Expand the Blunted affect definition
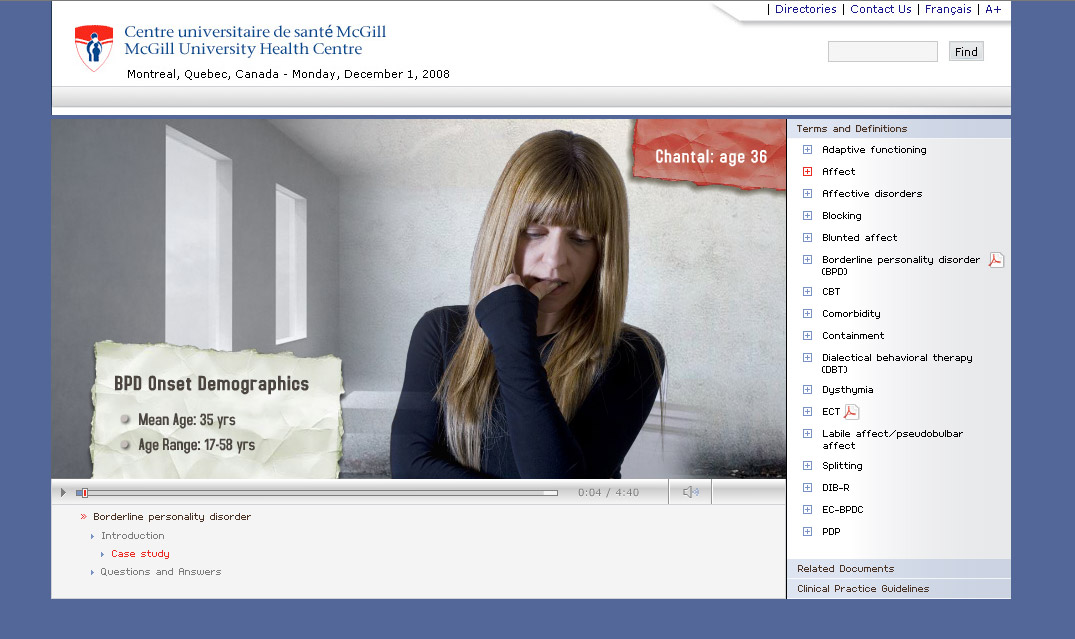Screen dimensions: 1075x639 pos(808,237)
